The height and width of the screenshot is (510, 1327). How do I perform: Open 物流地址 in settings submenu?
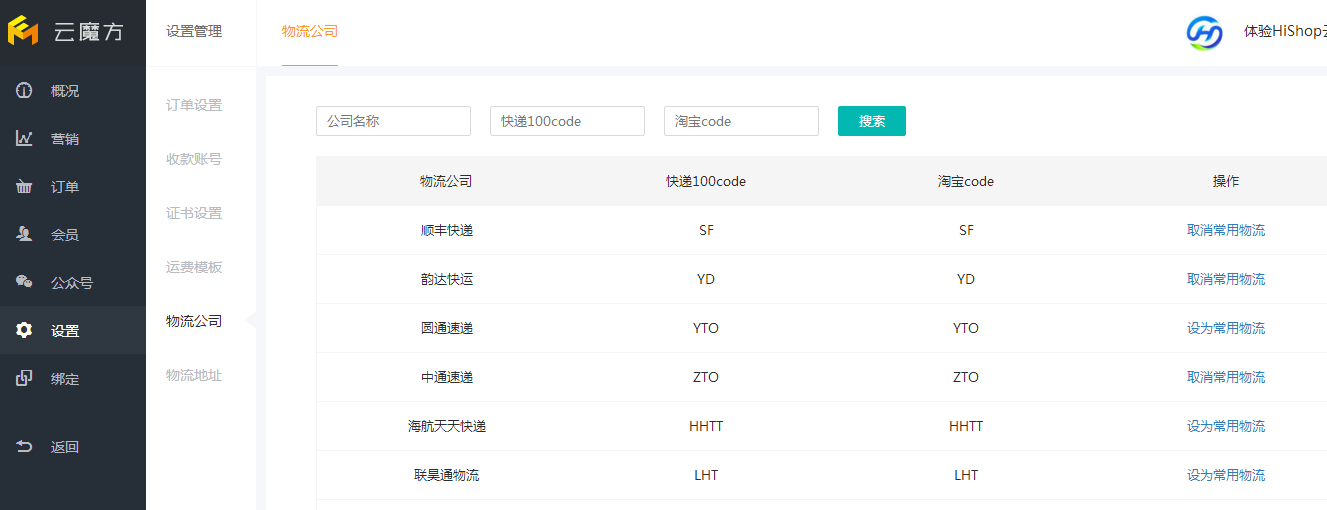coord(194,375)
